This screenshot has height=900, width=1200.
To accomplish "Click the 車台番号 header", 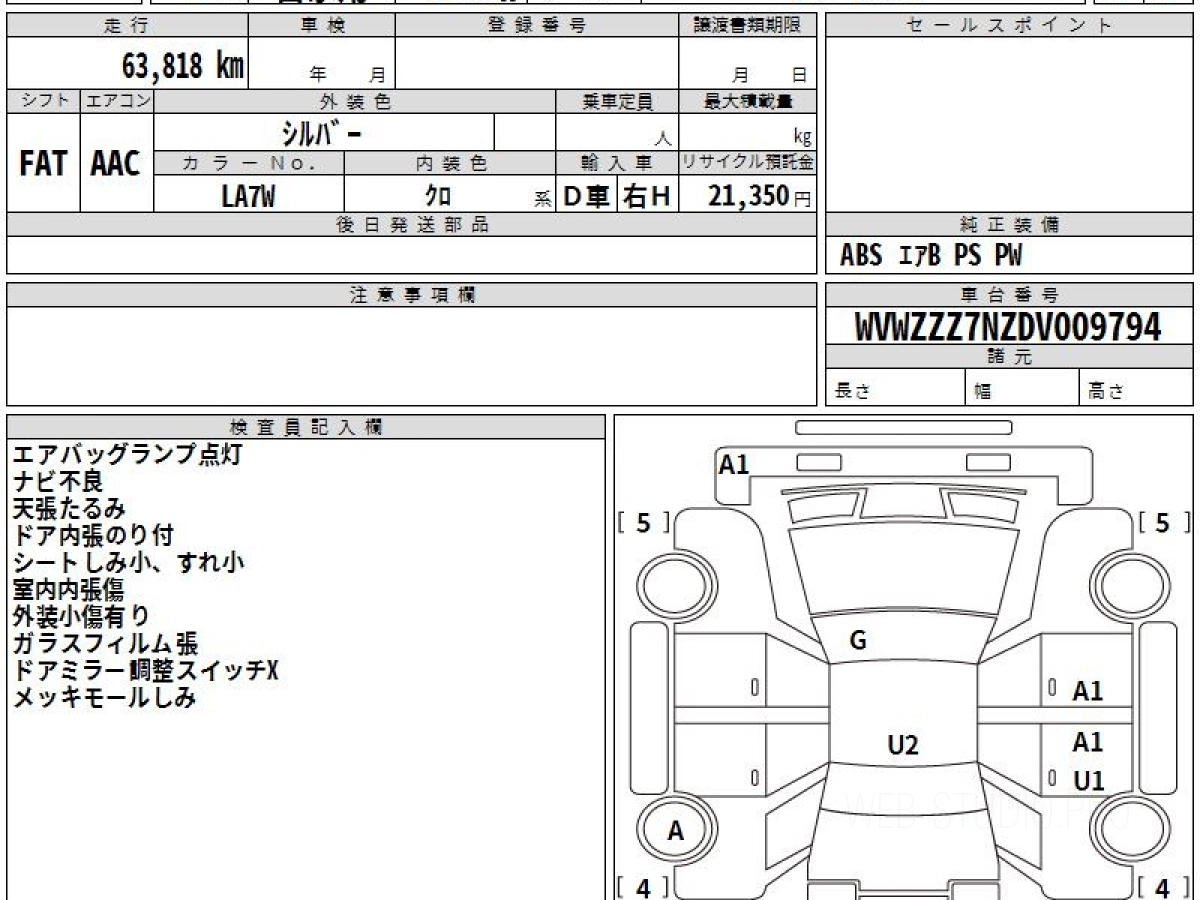I will click(1009, 295).
